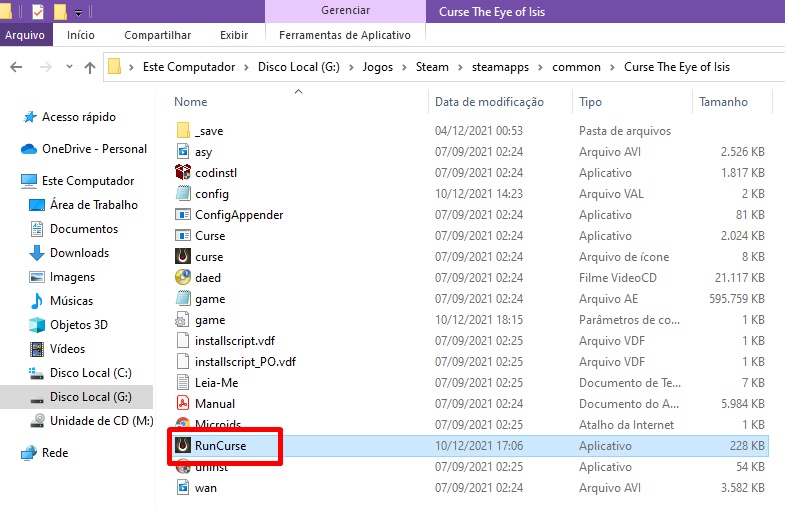Expand the chevron after Jogos in the path

tap(404, 67)
